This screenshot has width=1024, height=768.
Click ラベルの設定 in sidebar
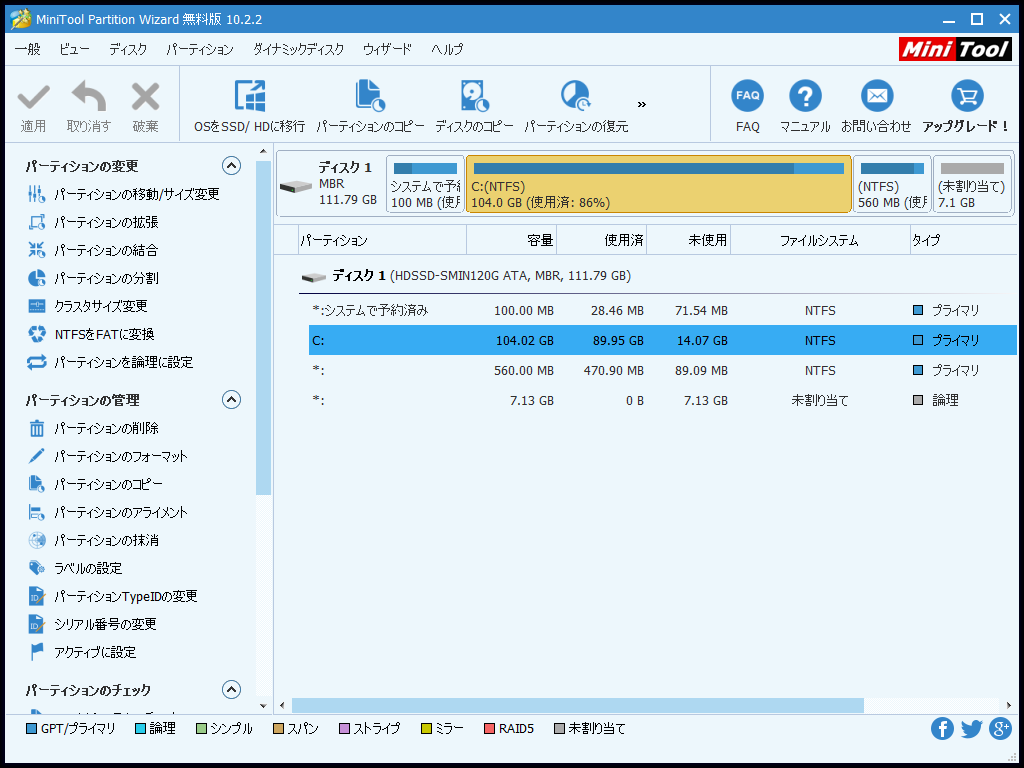[x=74, y=568]
